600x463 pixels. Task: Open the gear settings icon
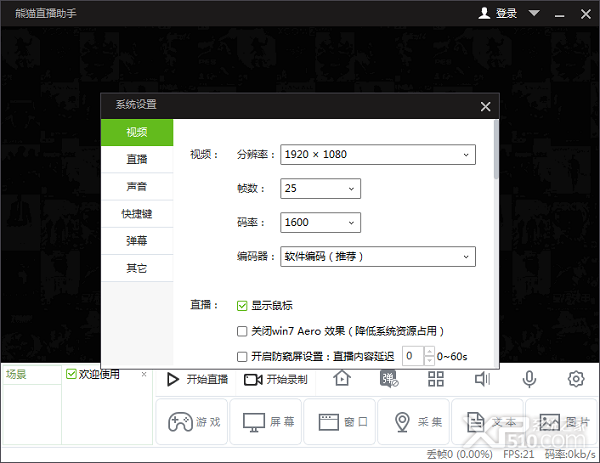point(576,379)
